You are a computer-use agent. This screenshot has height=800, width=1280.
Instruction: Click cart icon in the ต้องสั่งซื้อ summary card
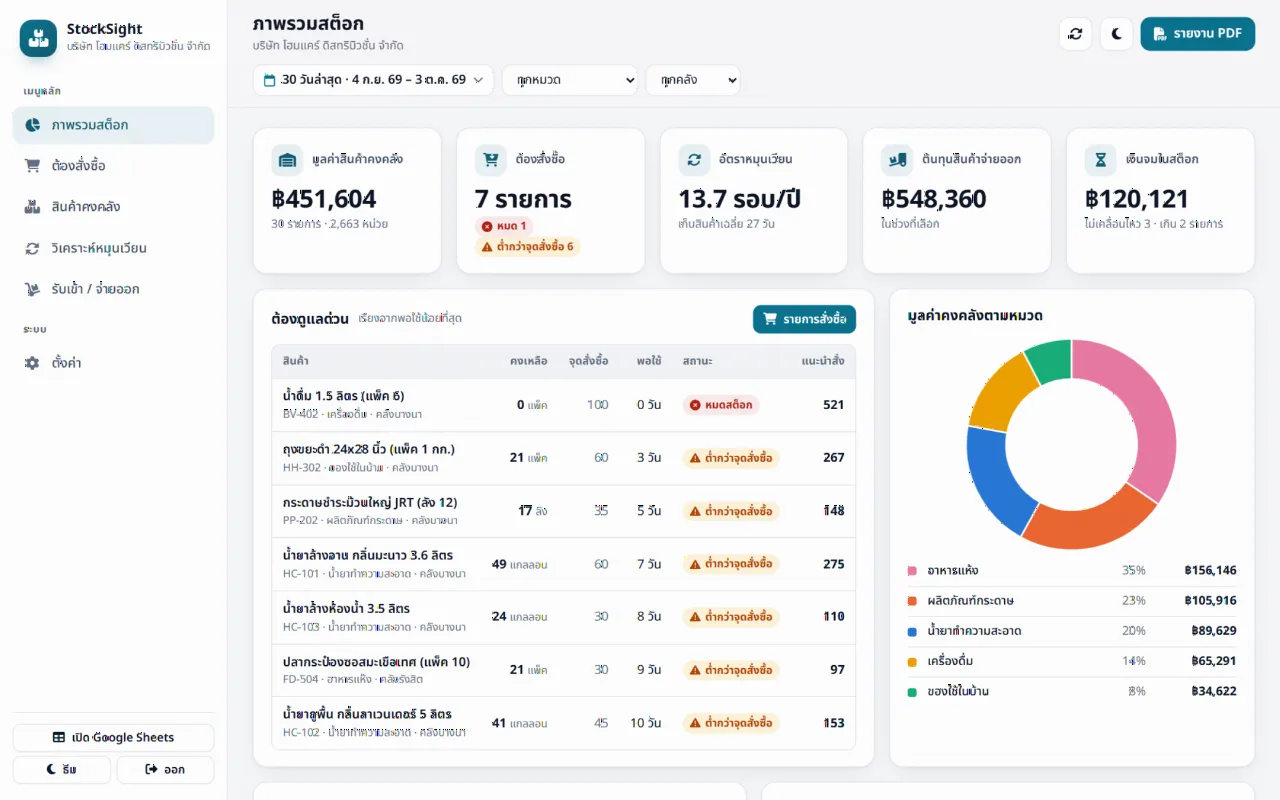click(491, 160)
